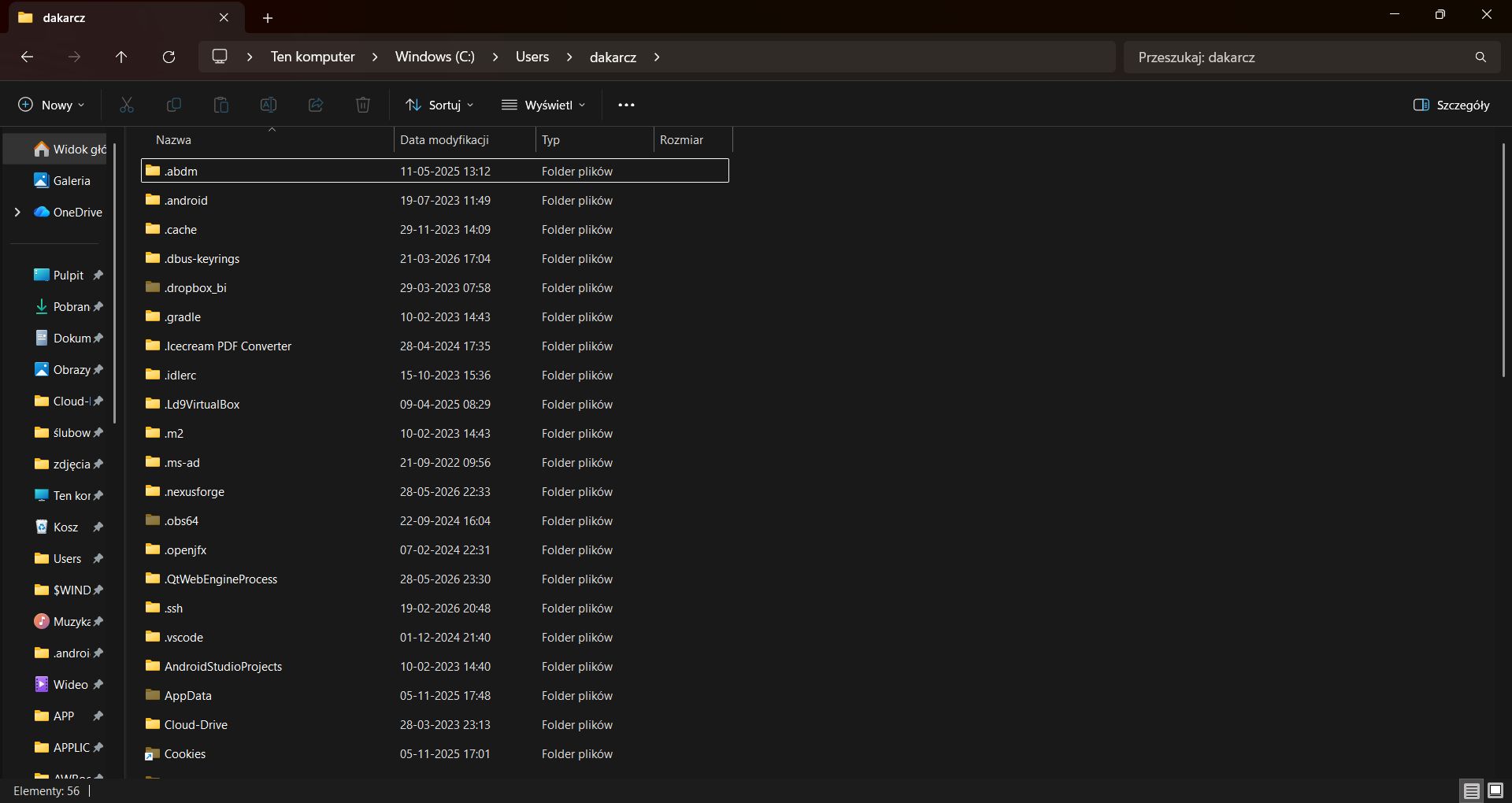Image resolution: width=1512 pixels, height=803 pixels.
Task: Go up one folder level arrow
Action: pos(121,57)
